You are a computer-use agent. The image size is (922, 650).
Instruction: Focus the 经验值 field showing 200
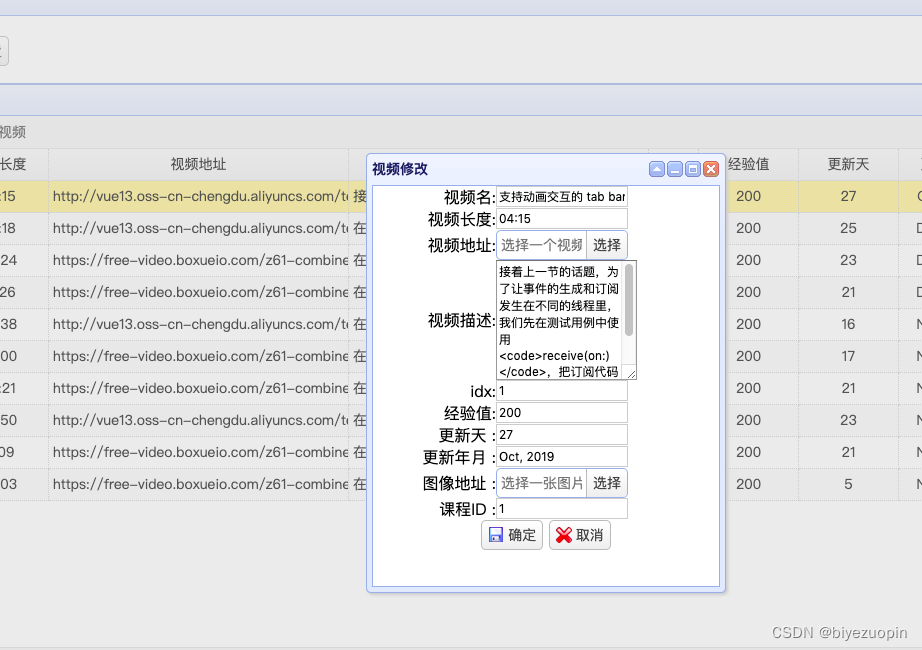(562, 413)
